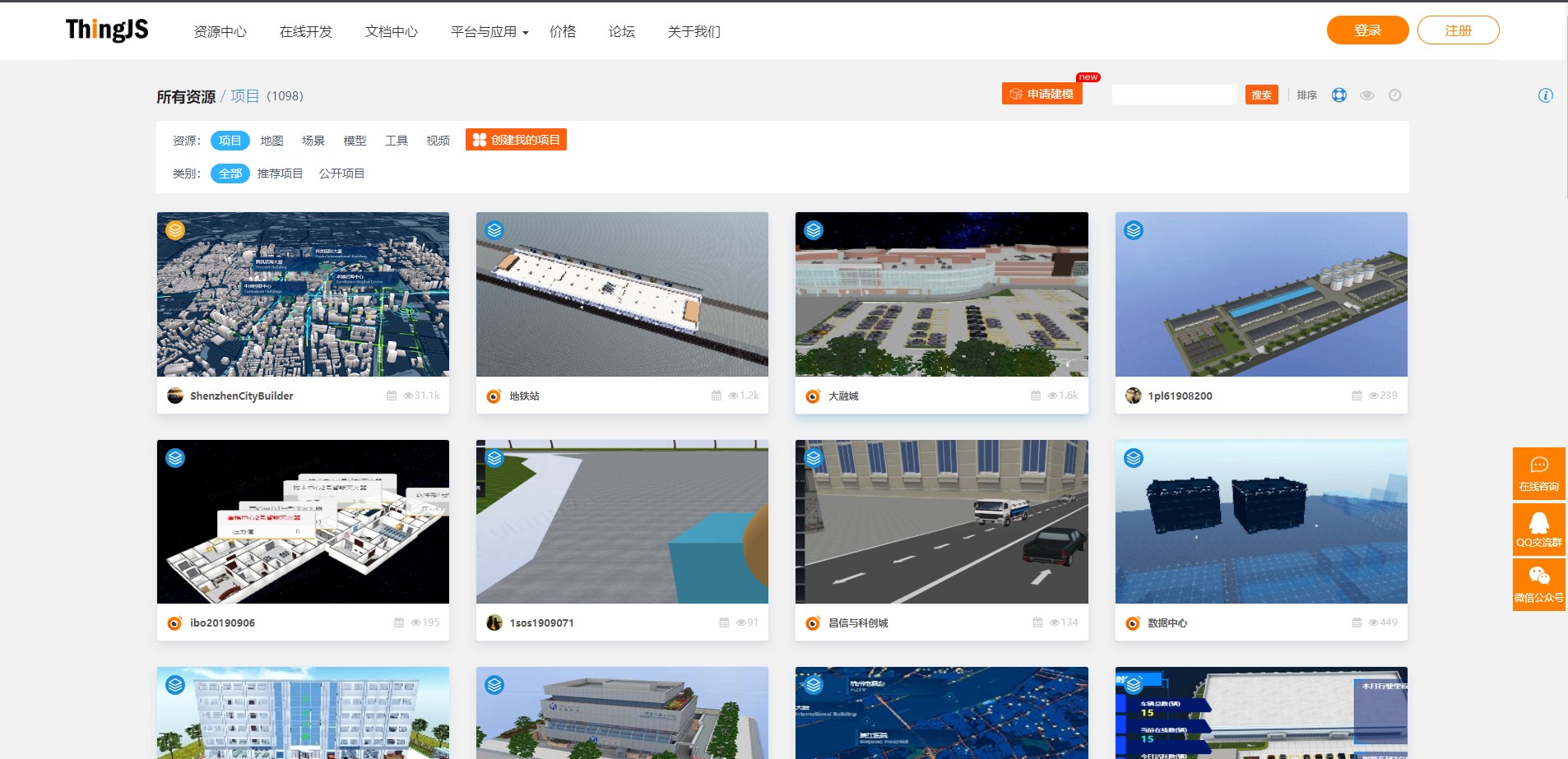Click 大融城 author avatar icon

click(x=814, y=396)
